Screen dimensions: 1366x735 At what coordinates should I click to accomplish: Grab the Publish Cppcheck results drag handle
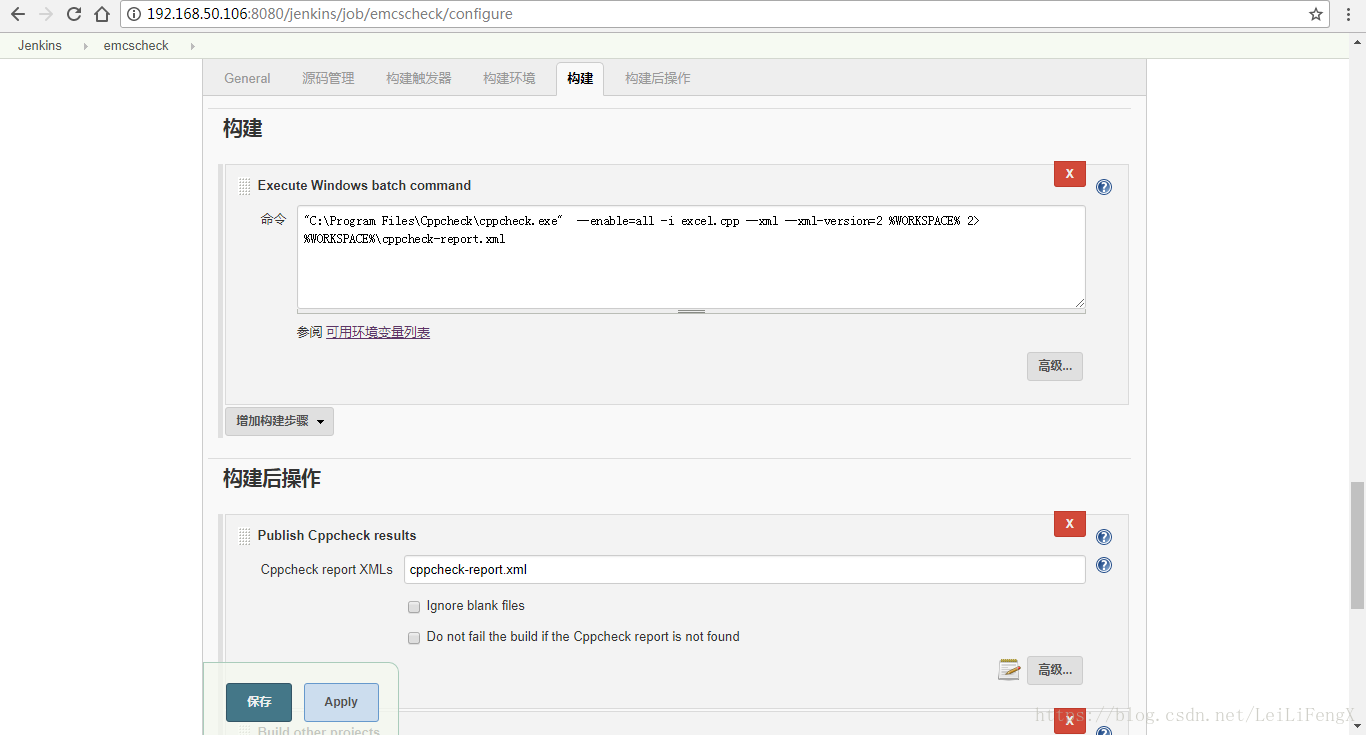click(x=245, y=536)
